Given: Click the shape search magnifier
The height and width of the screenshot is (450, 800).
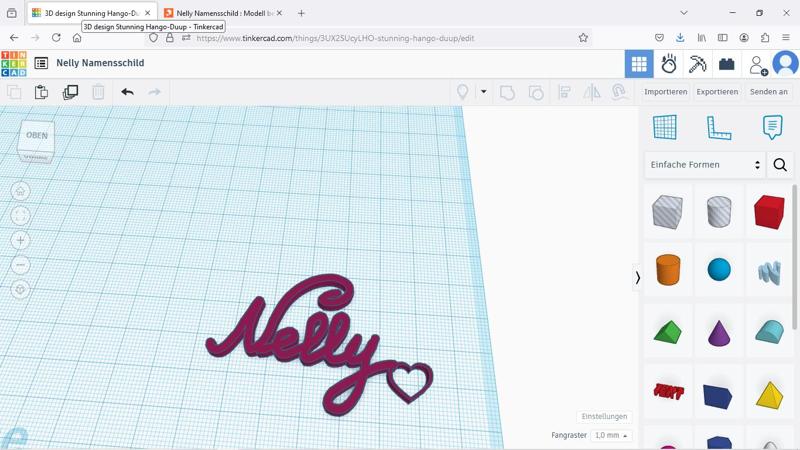Looking at the screenshot, I should 780,165.
